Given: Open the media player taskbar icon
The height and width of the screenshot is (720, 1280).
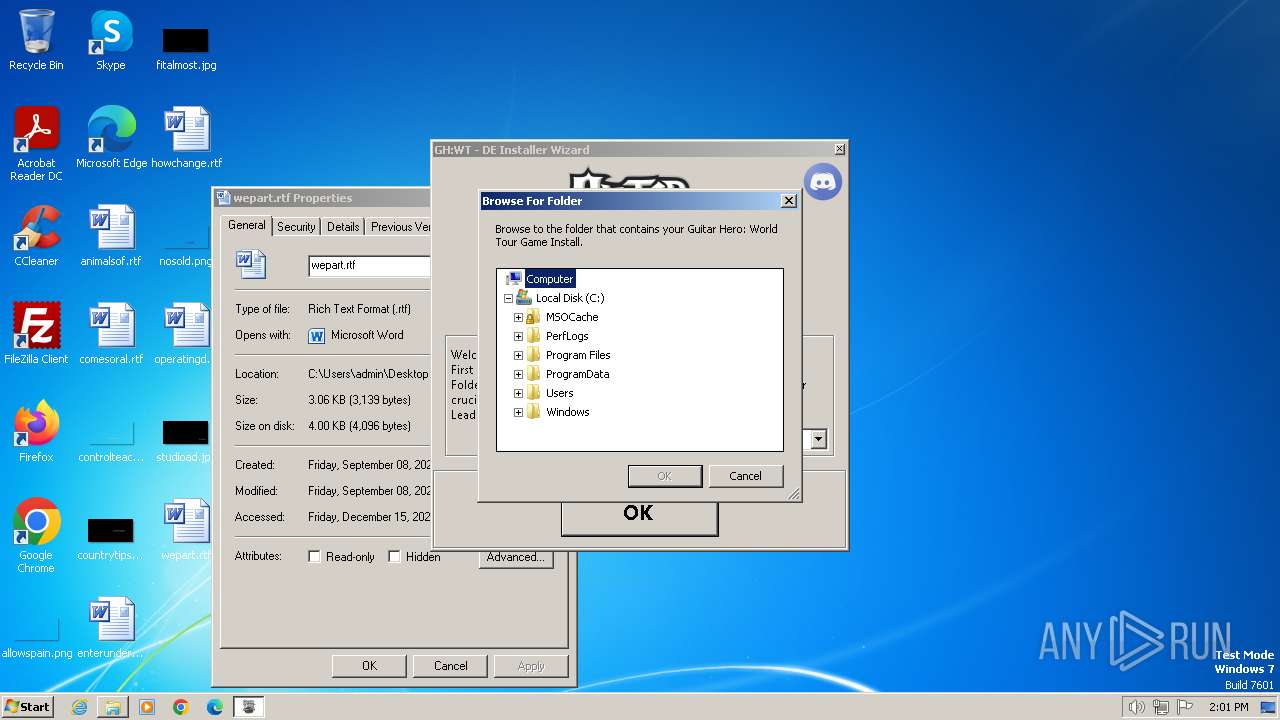Looking at the screenshot, I should coord(147,707).
